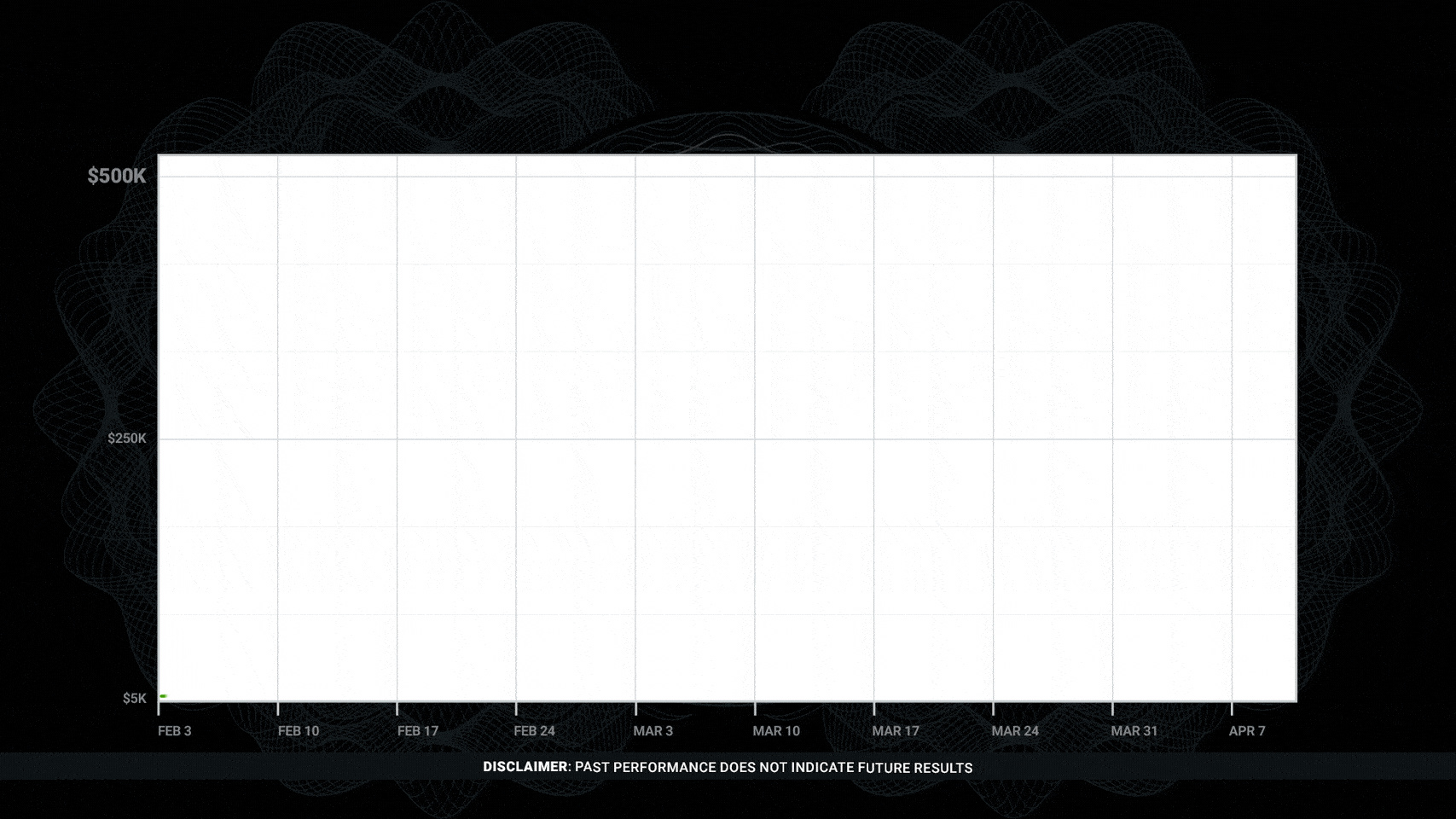
Task: Click the green starting data point
Action: click(163, 696)
